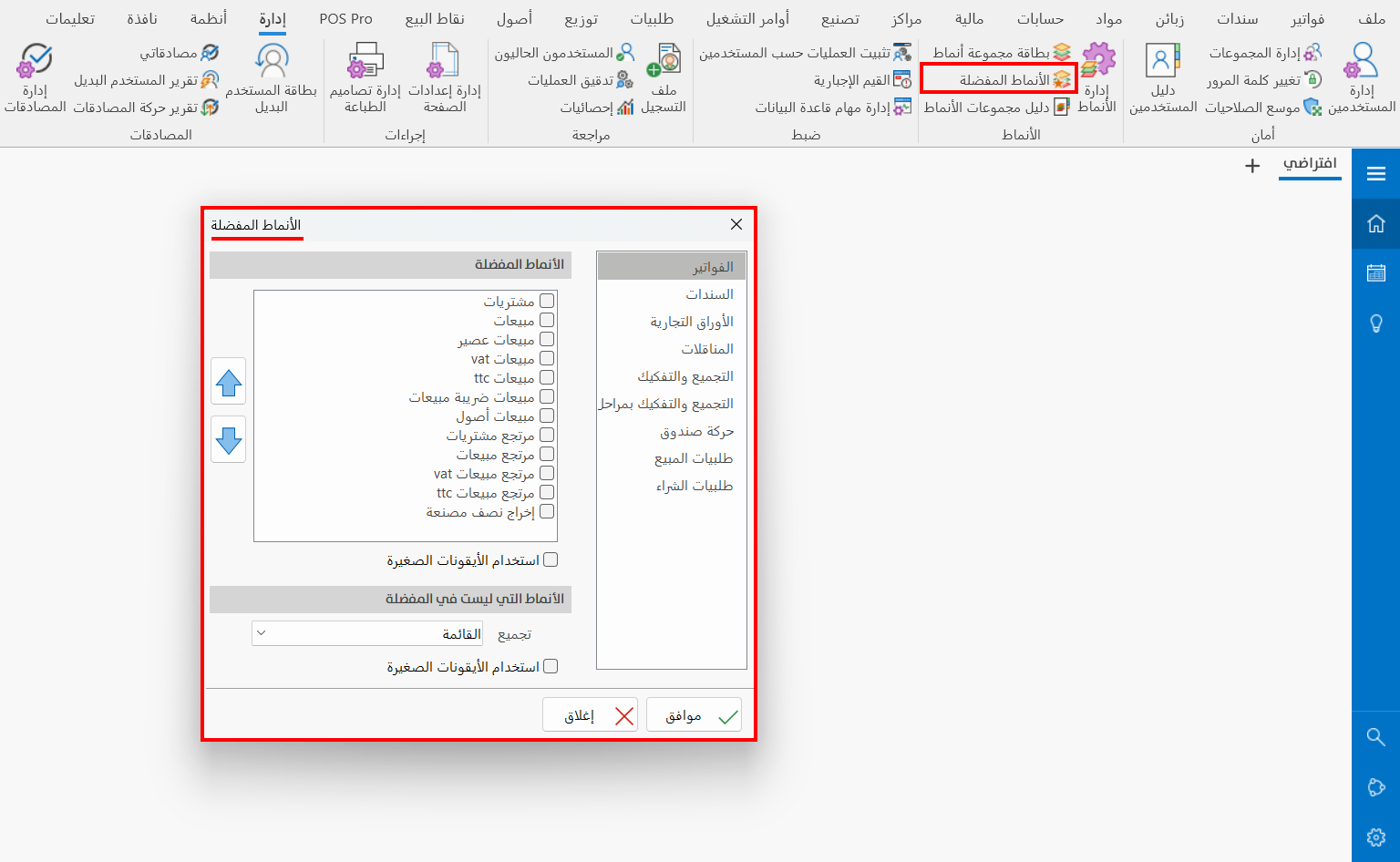Check the مرتجع مبيعات checkbox
Viewport: 1400px width, 862px height.
[547, 454]
